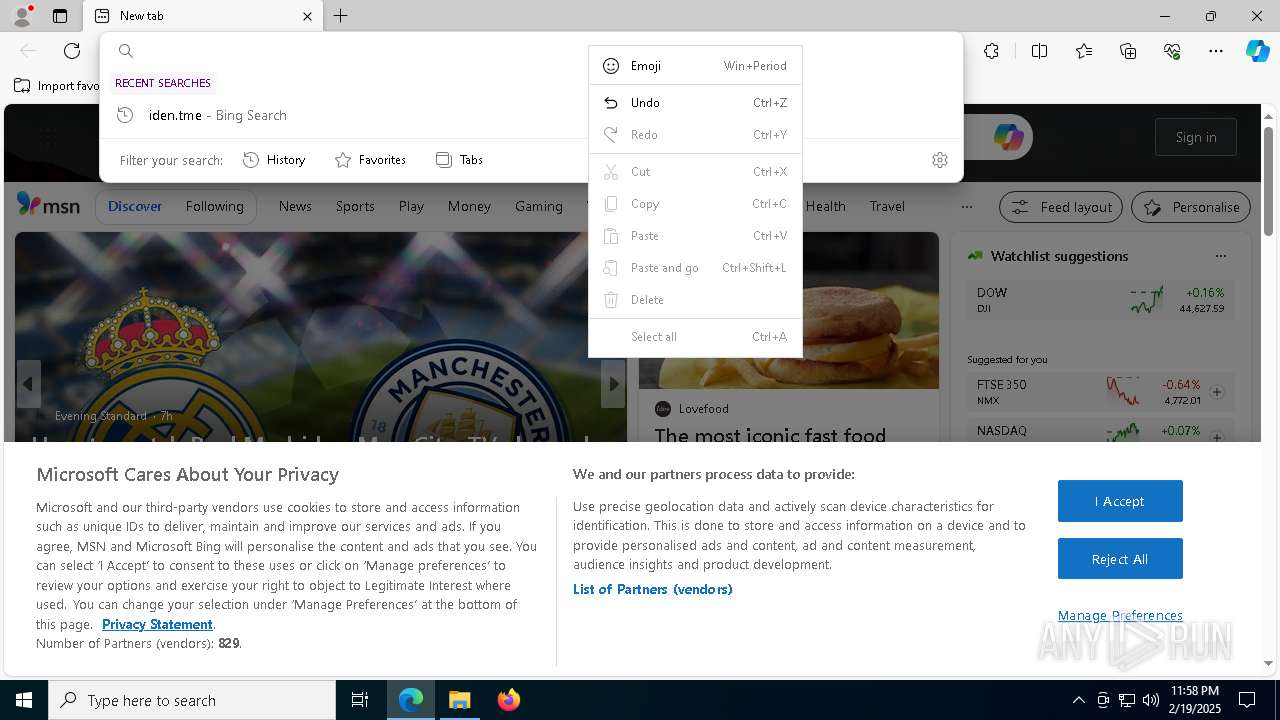Filter search by Favorites
This screenshot has height=720, width=1280.
(x=370, y=160)
